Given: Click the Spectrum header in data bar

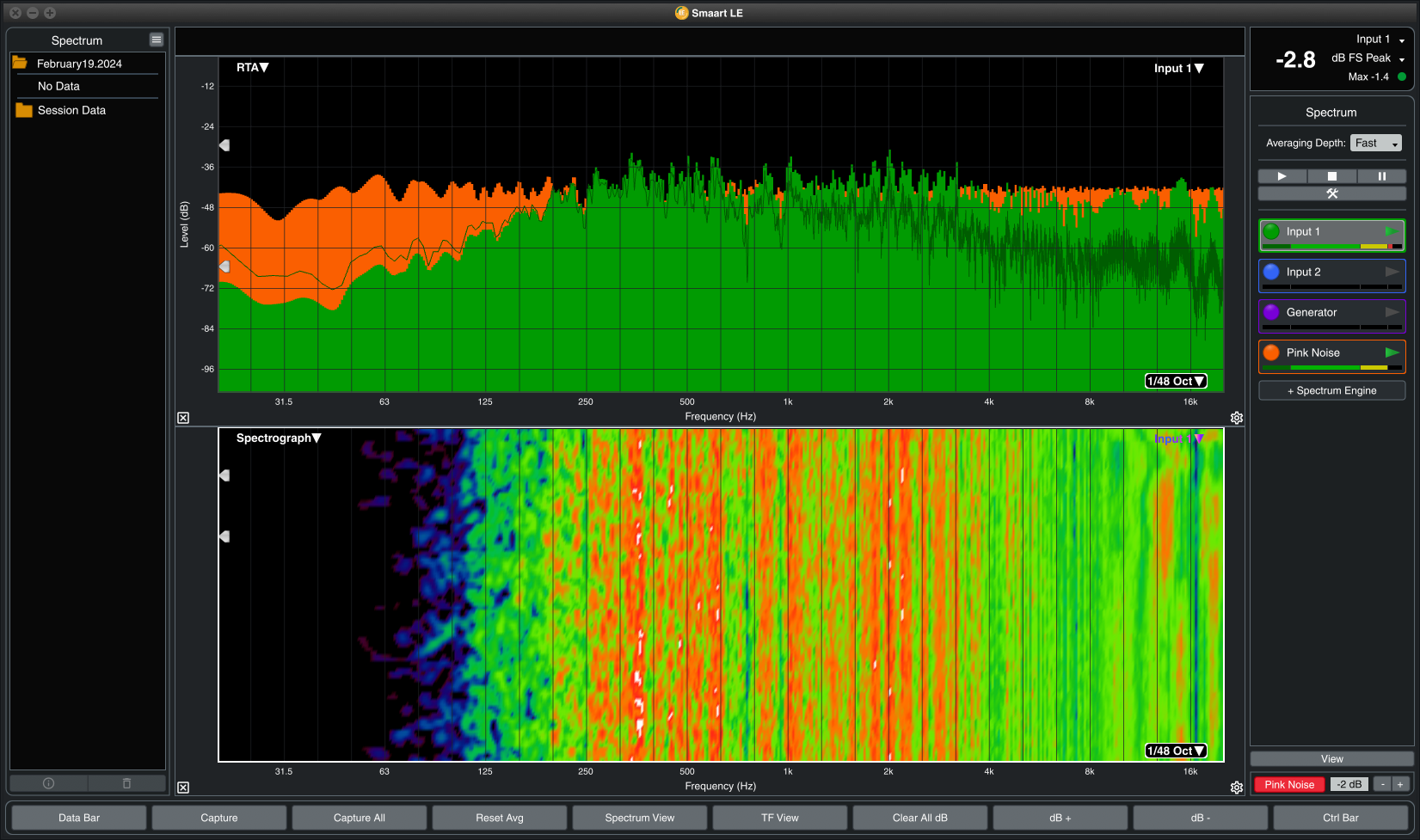Looking at the screenshot, I should coord(77,40).
